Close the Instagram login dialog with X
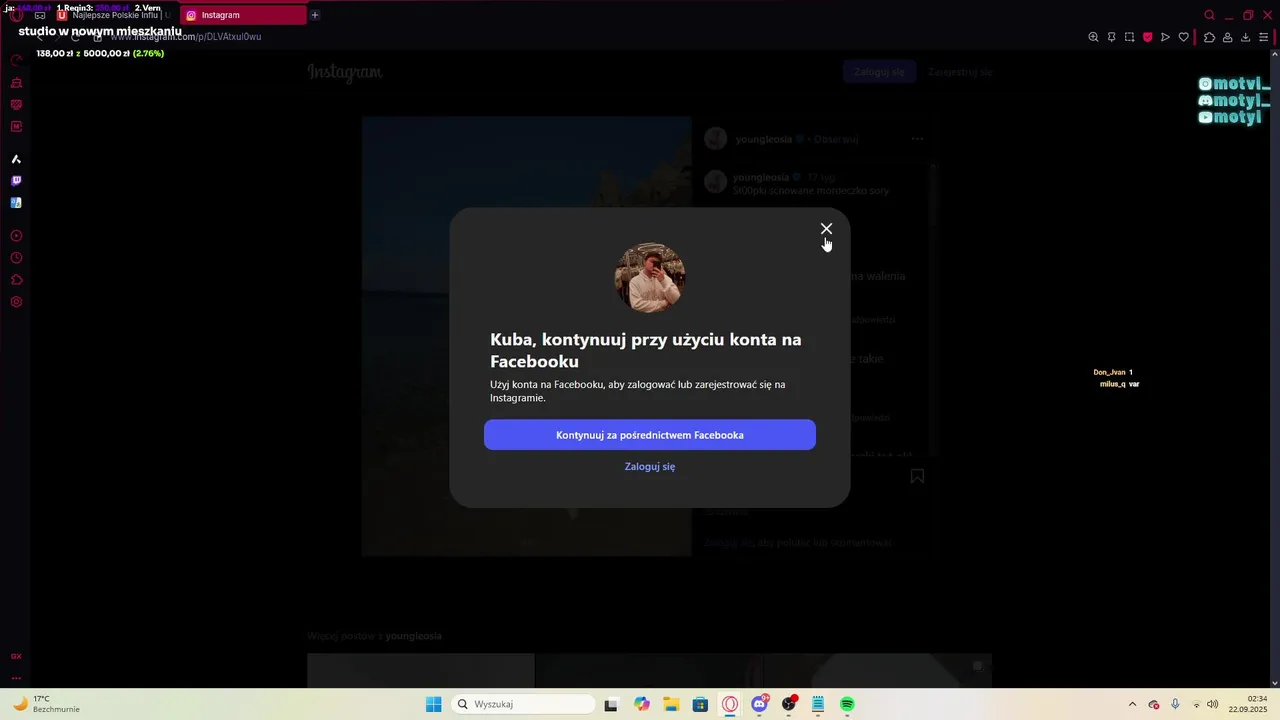 (826, 229)
